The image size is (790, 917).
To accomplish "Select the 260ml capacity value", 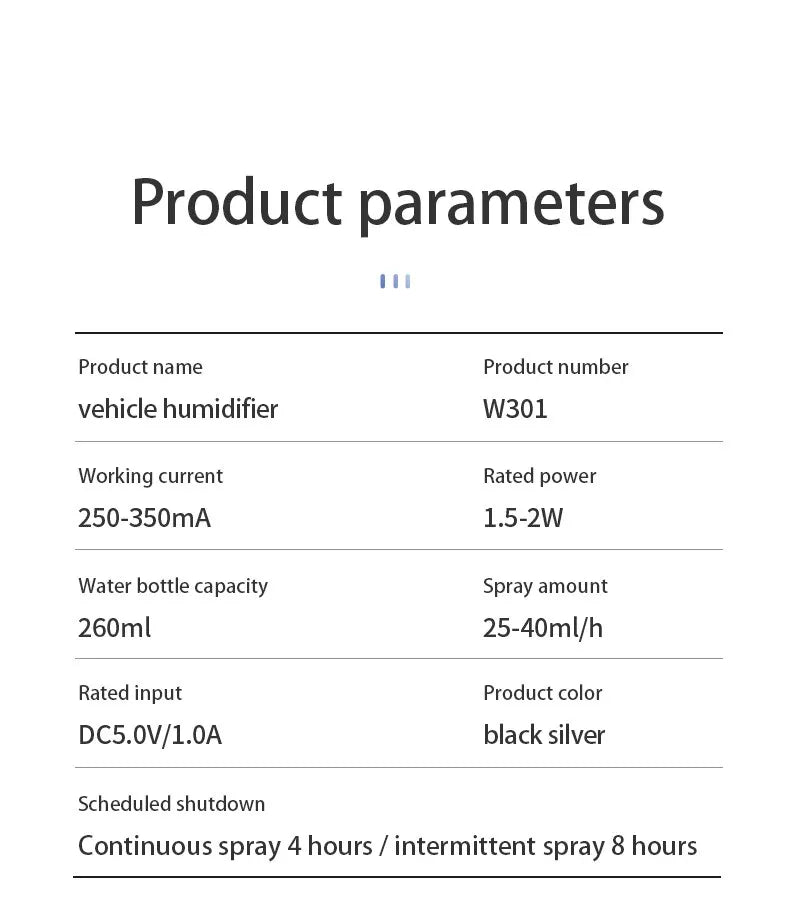I will 114,628.
